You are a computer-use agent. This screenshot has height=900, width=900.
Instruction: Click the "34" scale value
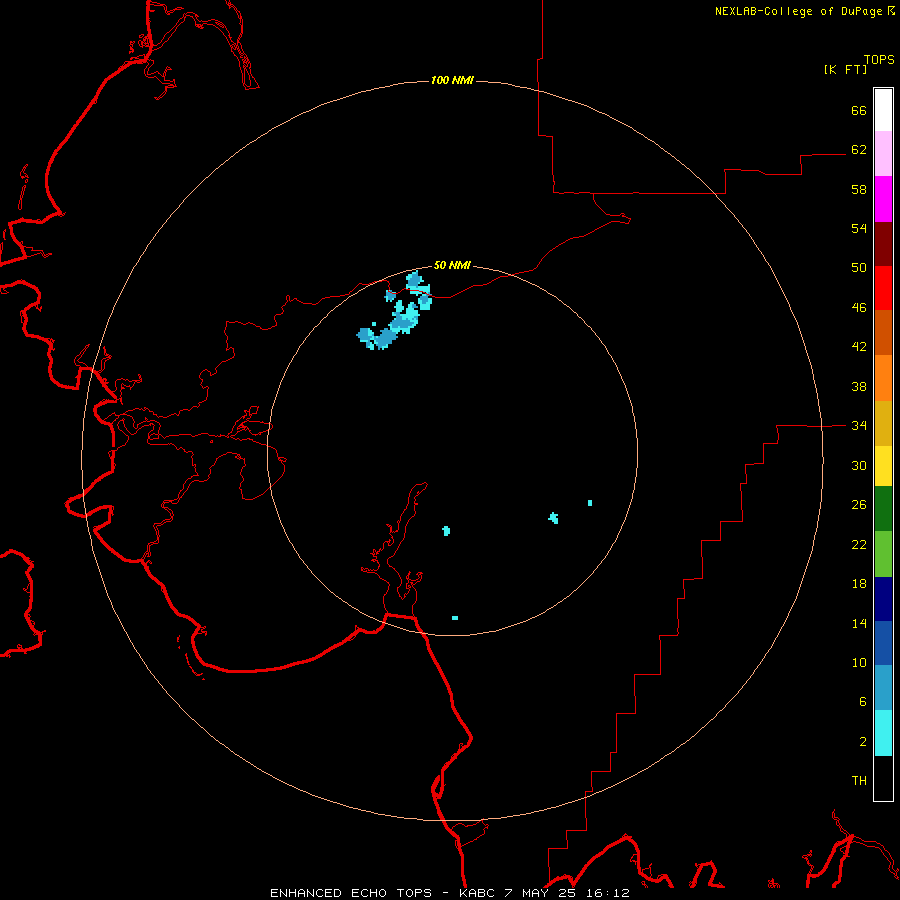(859, 426)
